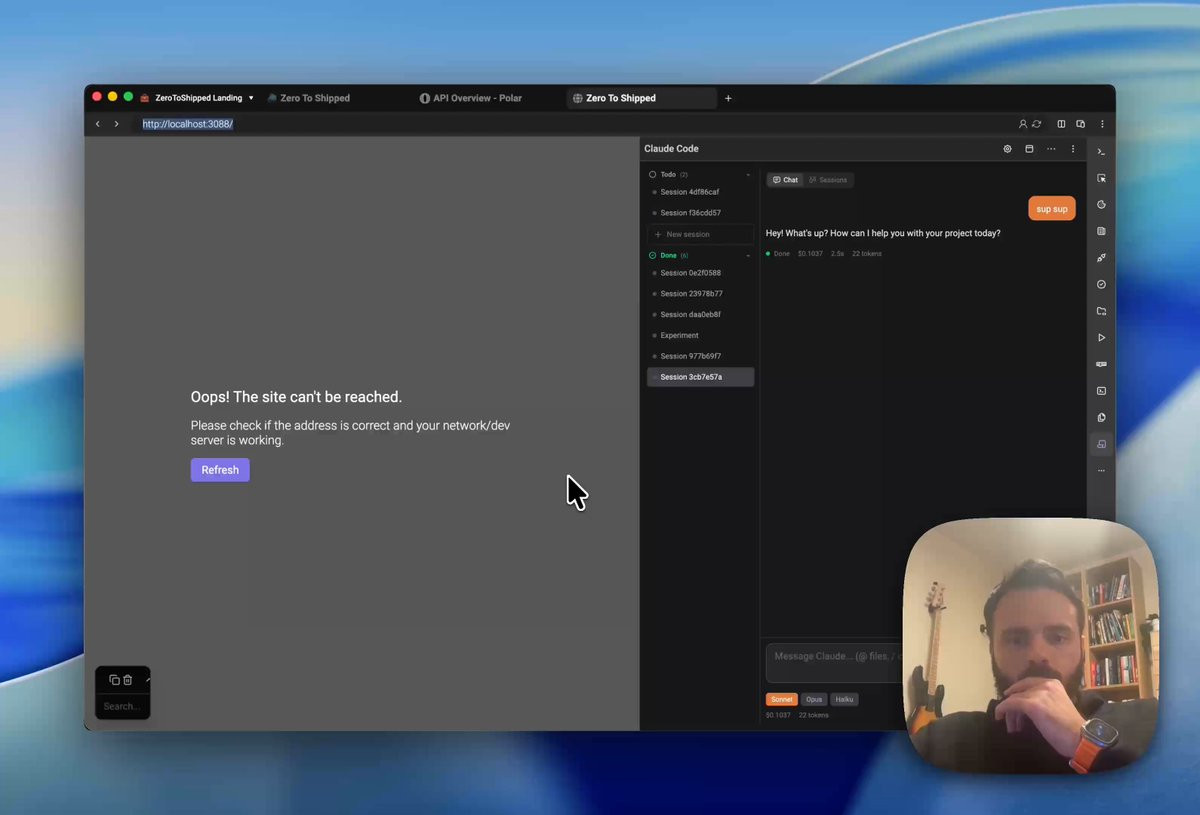This screenshot has width=1200, height=815.
Task: Click the sync refresh icon in address bar
Action: coord(1037,124)
